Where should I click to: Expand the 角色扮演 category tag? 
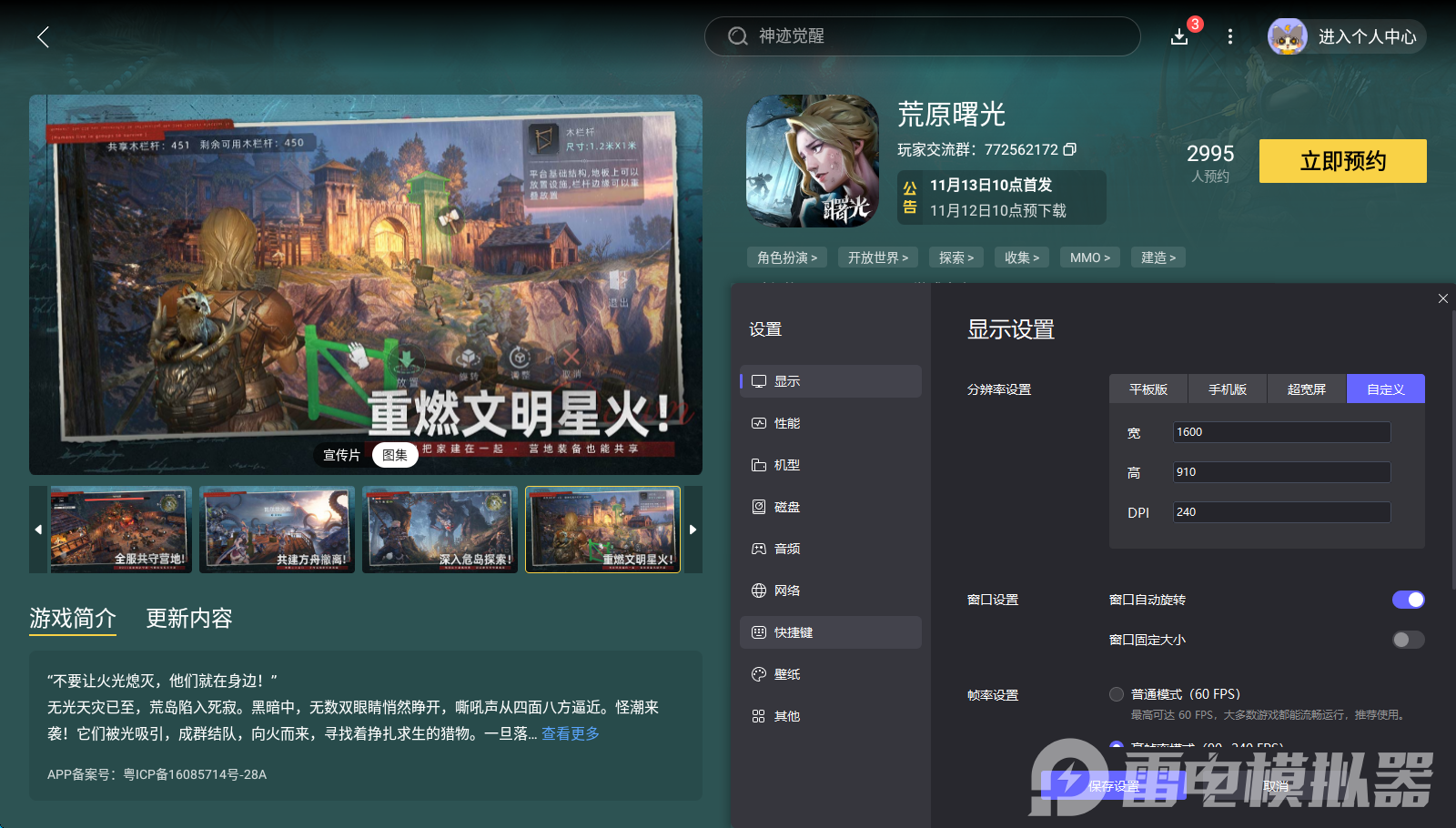coord(784,257)
